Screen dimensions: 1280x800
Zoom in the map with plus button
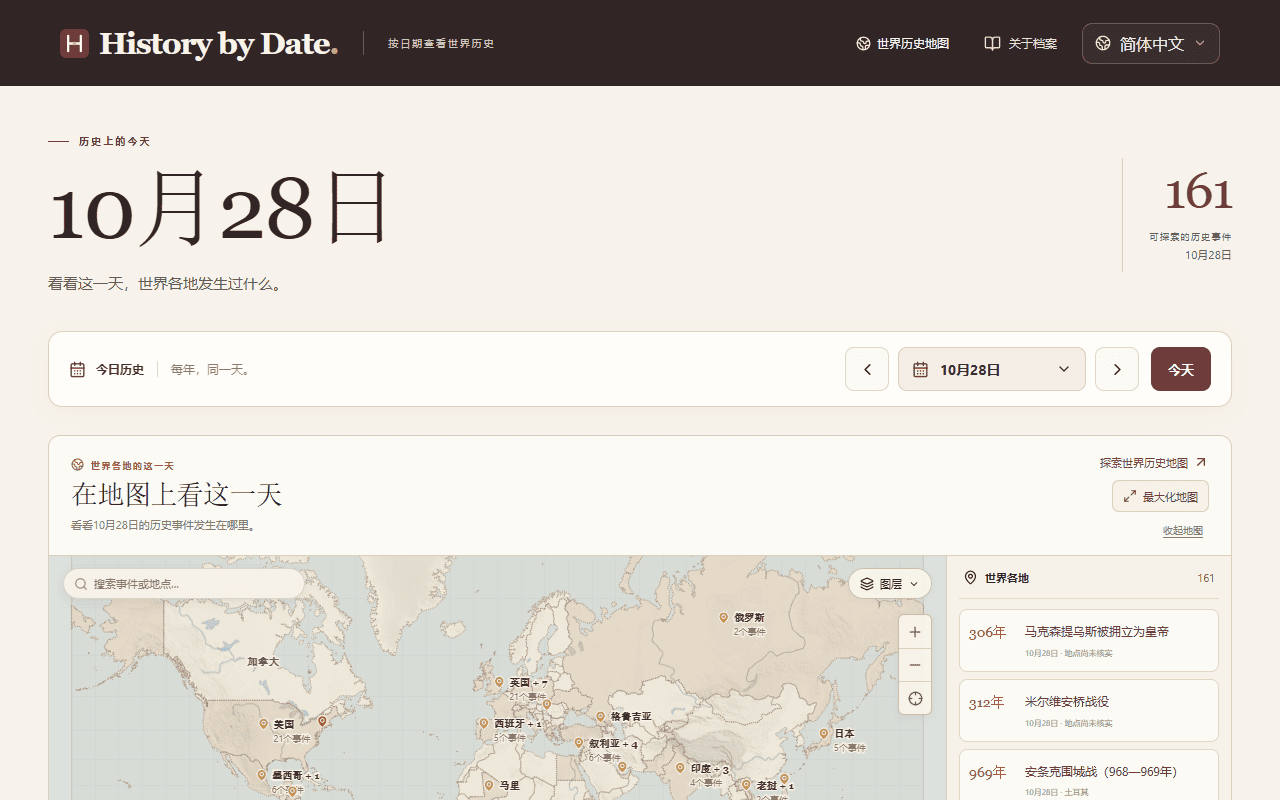915,632
